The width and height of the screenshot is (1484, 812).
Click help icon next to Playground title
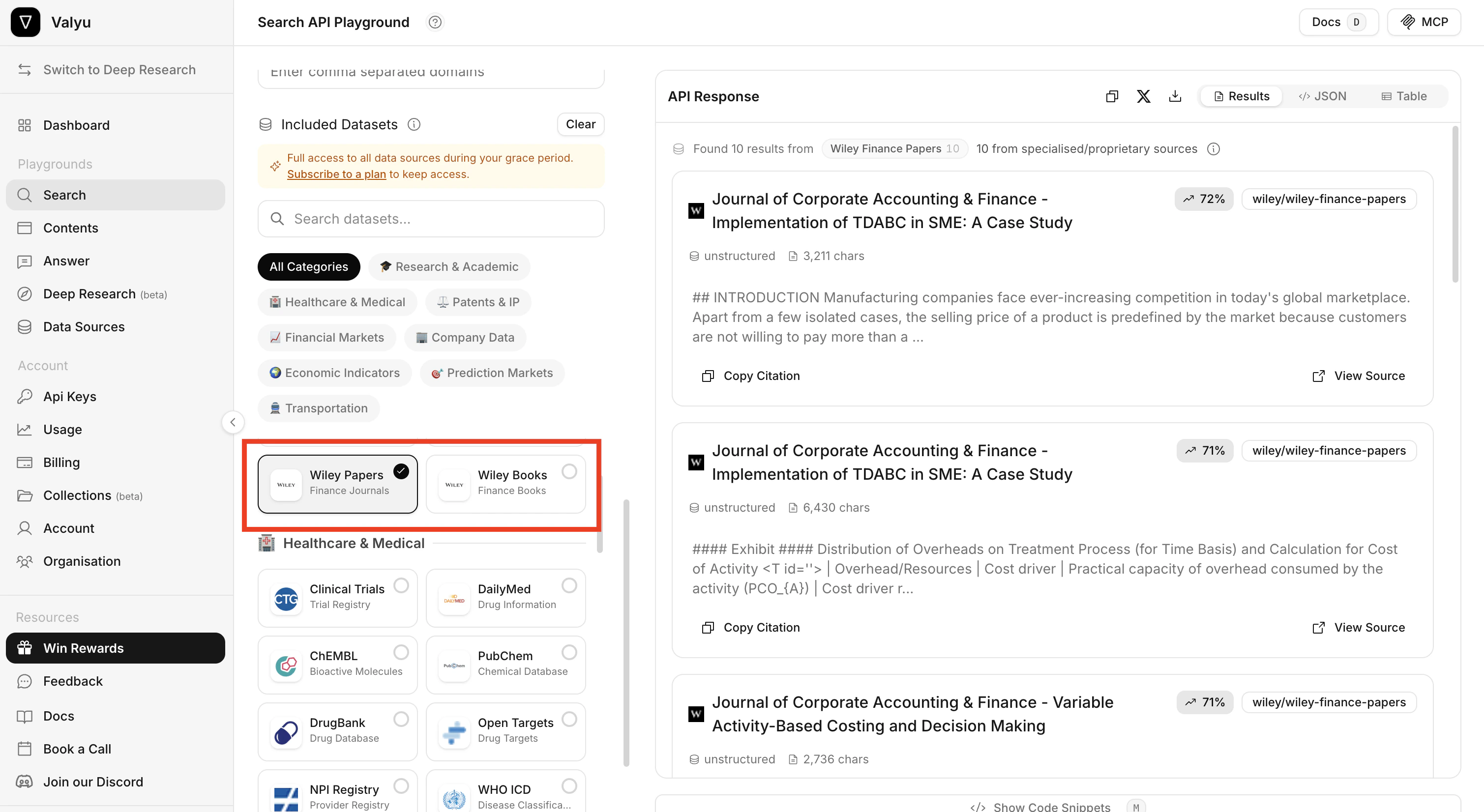tap(435, 22)
